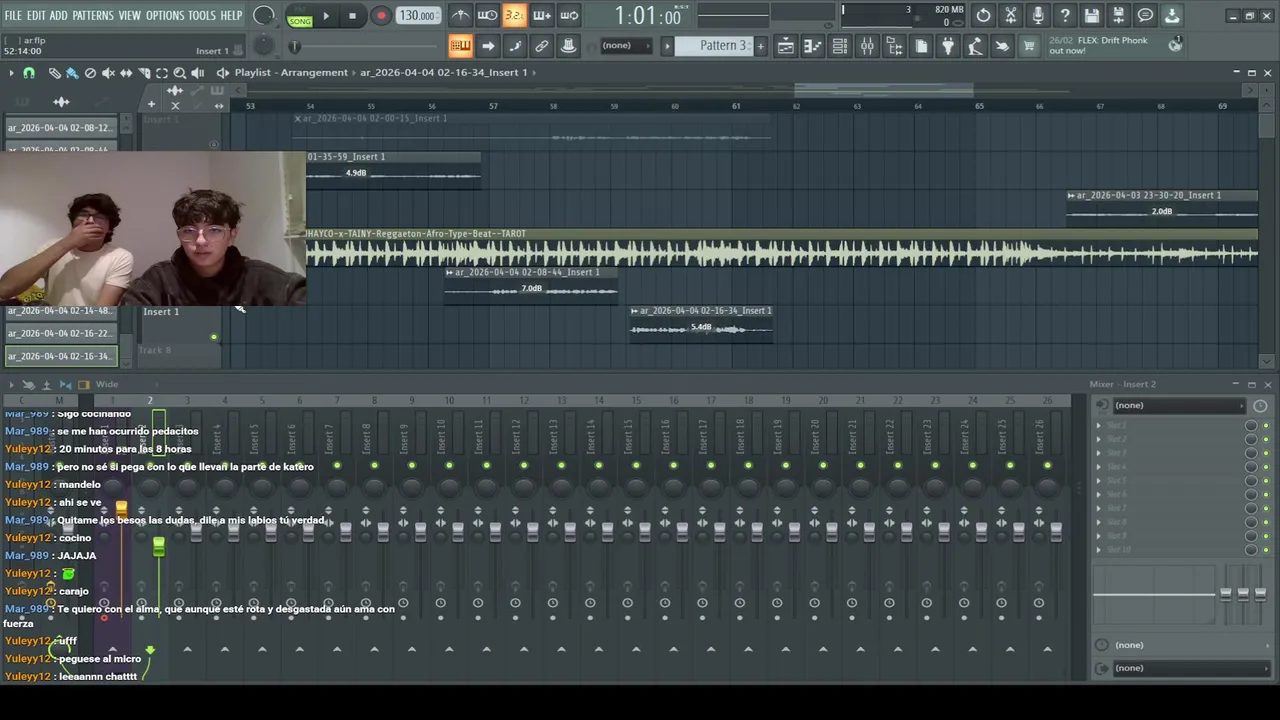This screenshot has height=720, width=1280.
Task: Open the Piano roll view icon
Action: click(813, 46)
